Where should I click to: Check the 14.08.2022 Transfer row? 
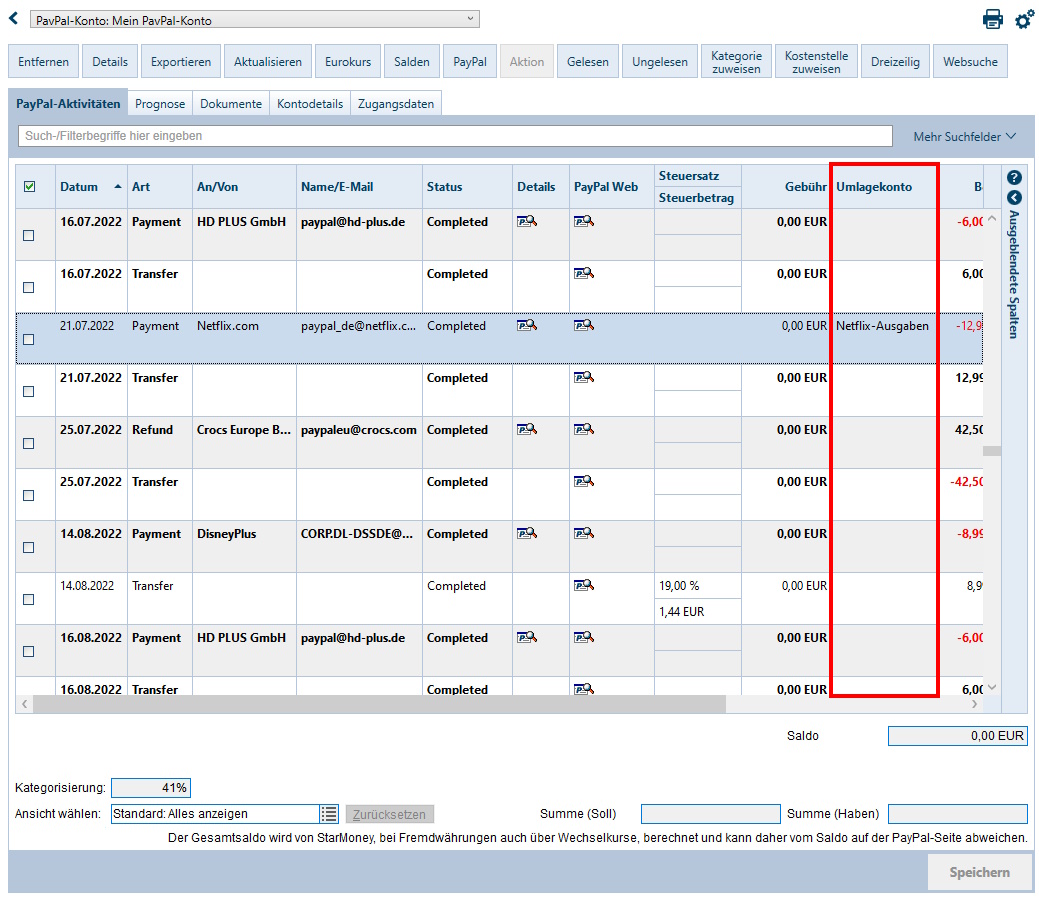point(28,600)
